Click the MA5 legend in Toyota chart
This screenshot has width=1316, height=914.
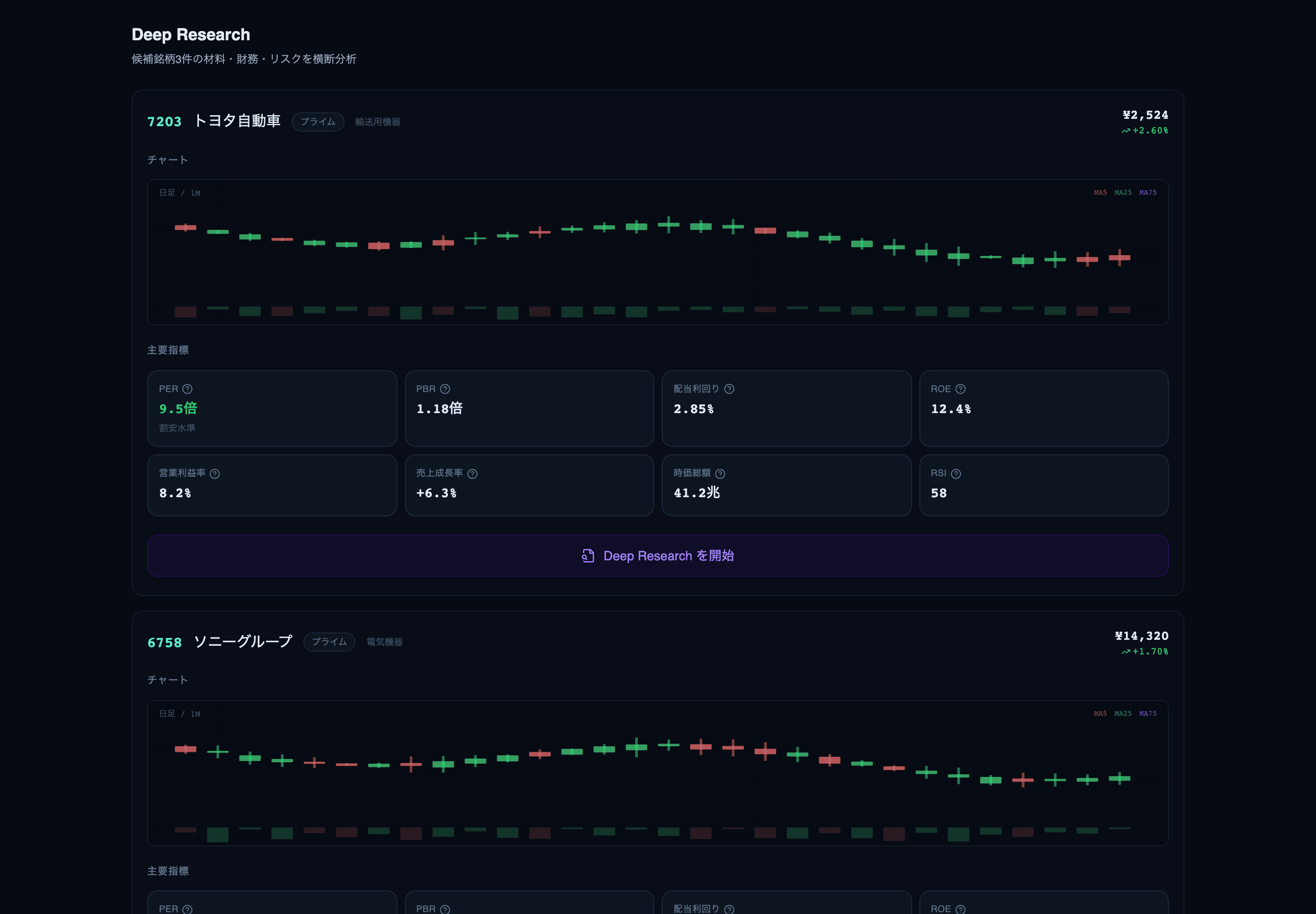pos(1100,192)
